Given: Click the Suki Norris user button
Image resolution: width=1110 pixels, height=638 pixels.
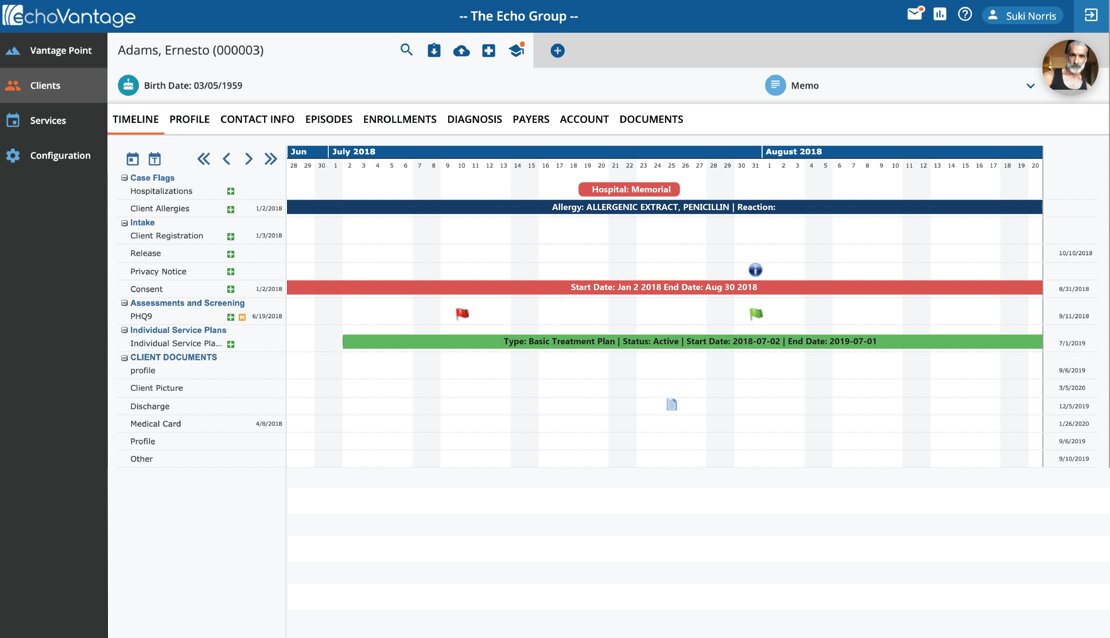Looking at the screenshot, I should coord(1021,16).
